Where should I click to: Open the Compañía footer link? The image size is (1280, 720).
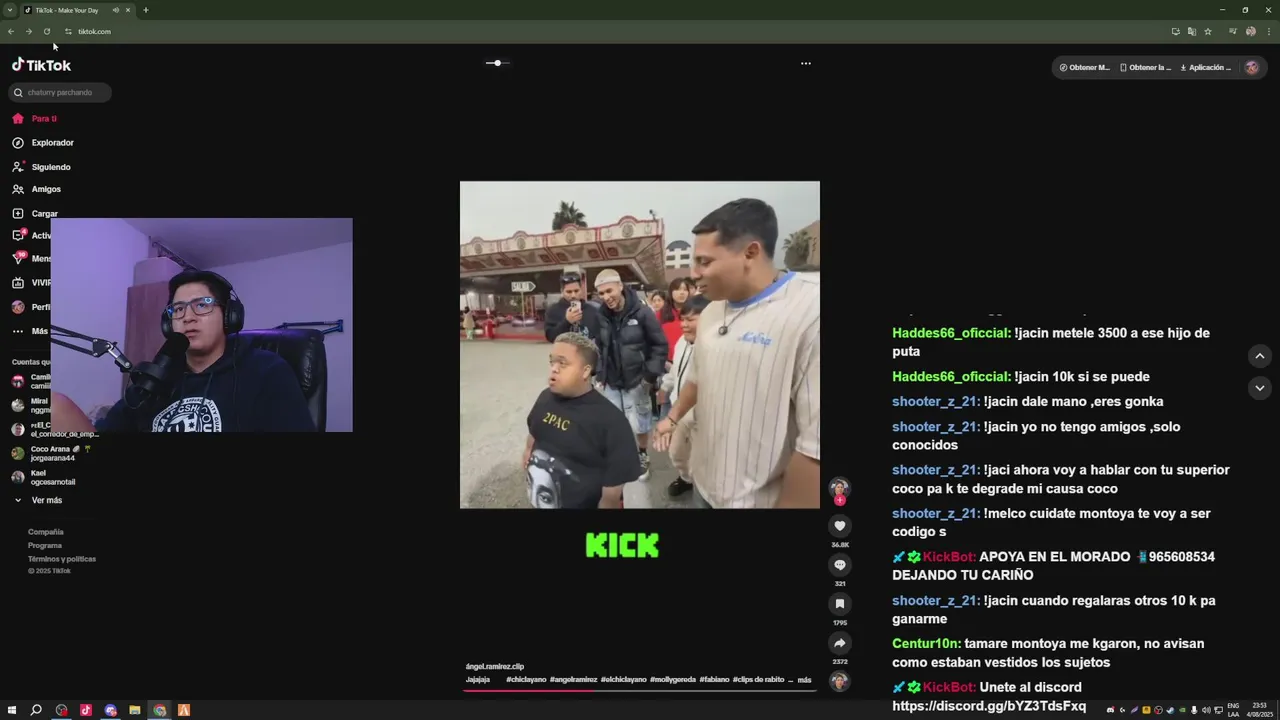(x=46, y=532)
